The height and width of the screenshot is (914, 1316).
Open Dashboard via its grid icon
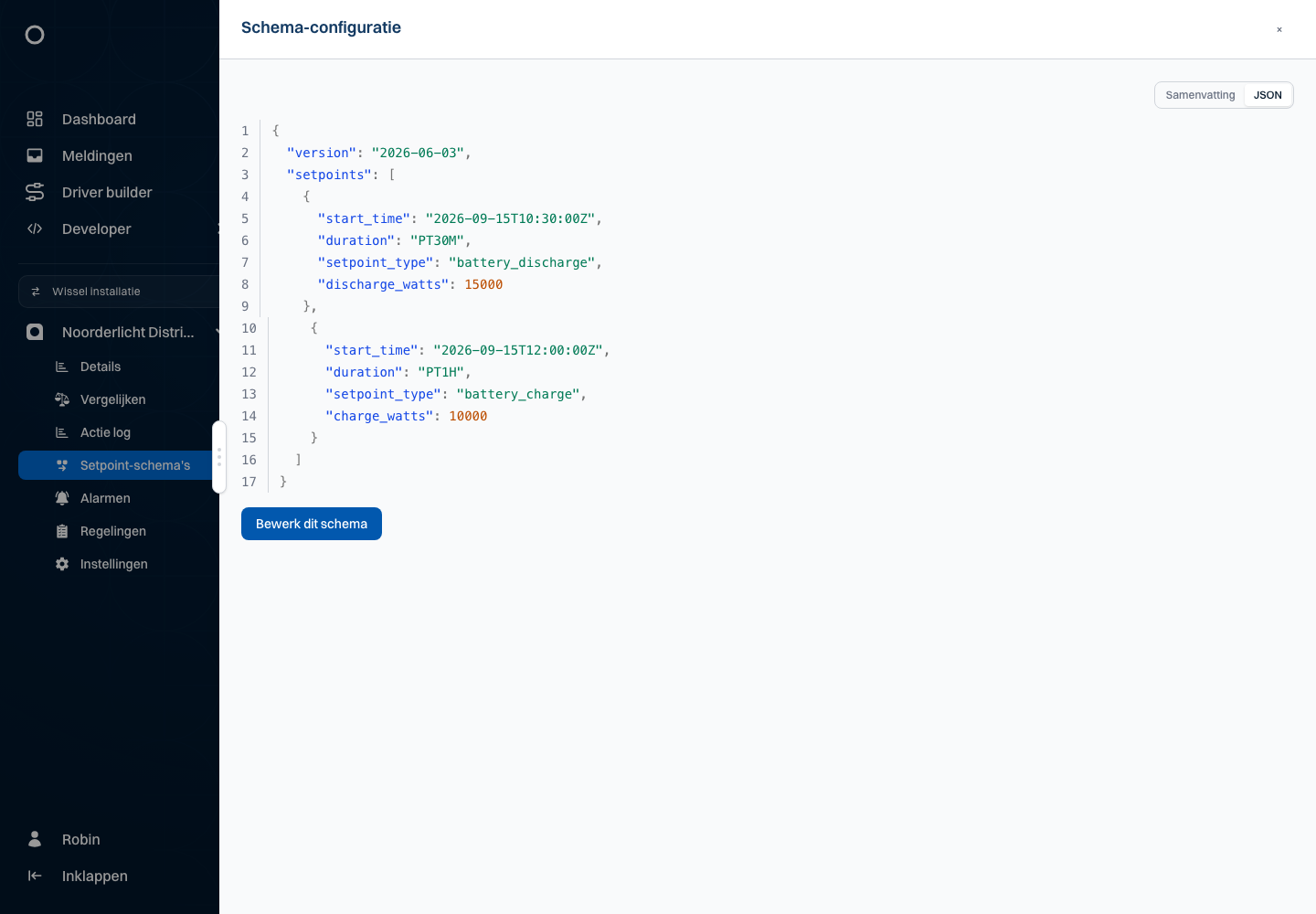(35, 119)
